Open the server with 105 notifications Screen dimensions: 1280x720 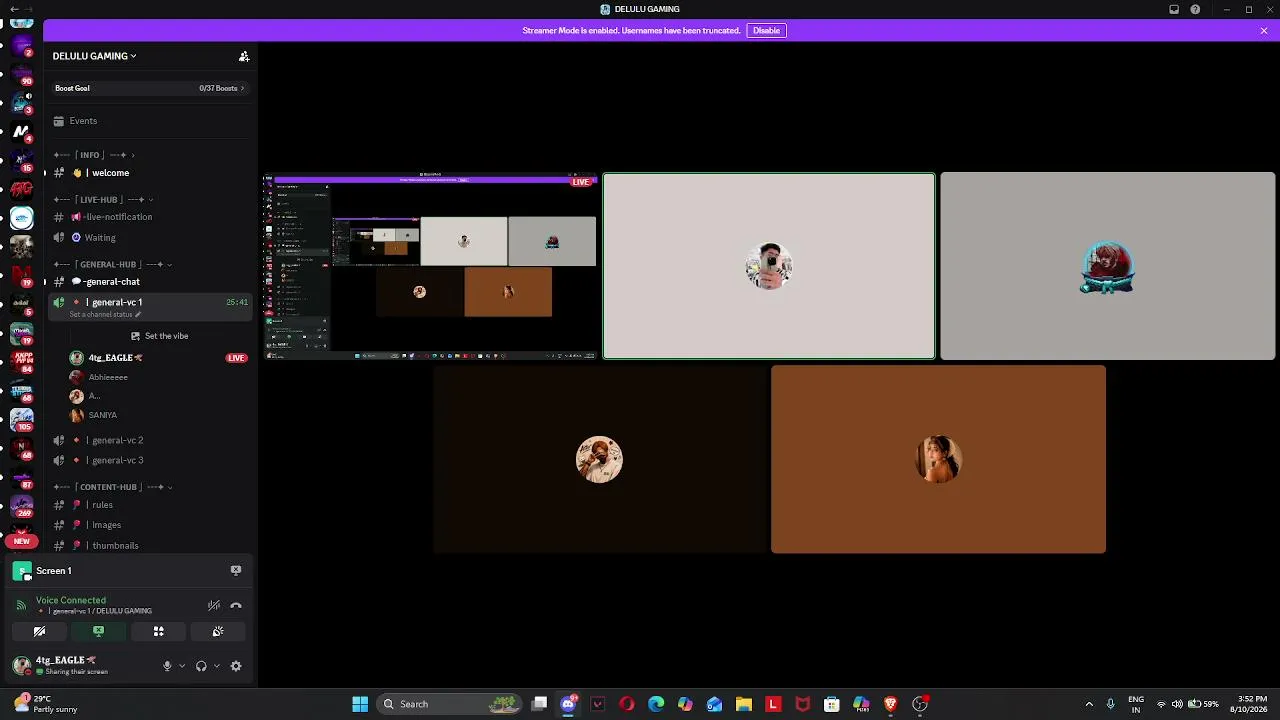21,418
